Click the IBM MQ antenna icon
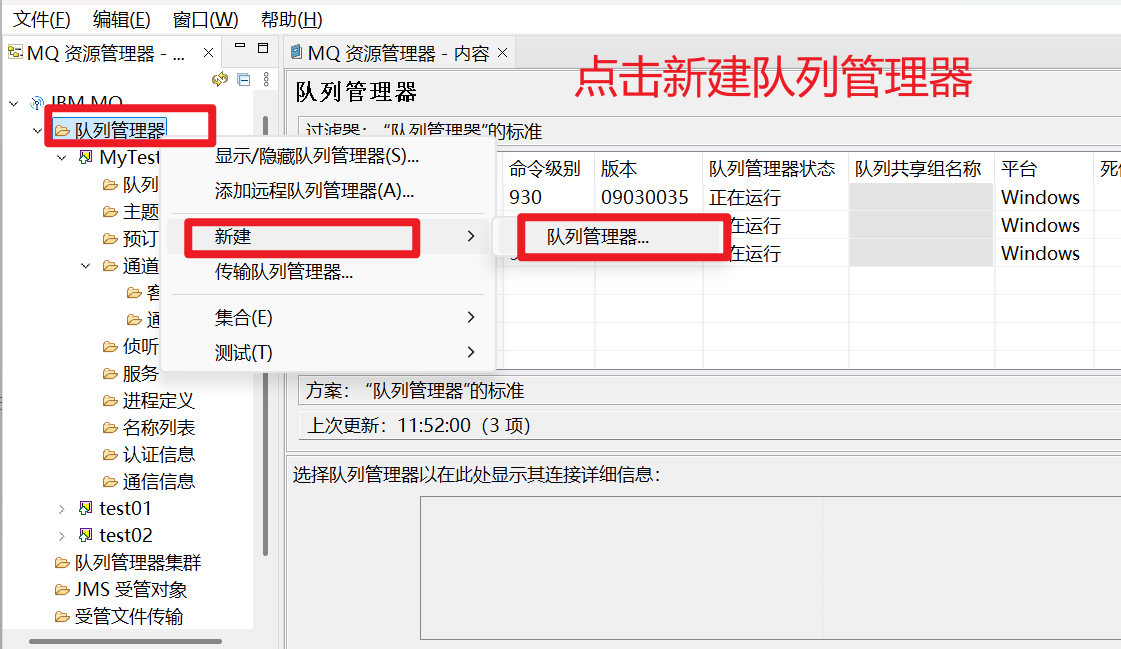 (x=36, y=103)
